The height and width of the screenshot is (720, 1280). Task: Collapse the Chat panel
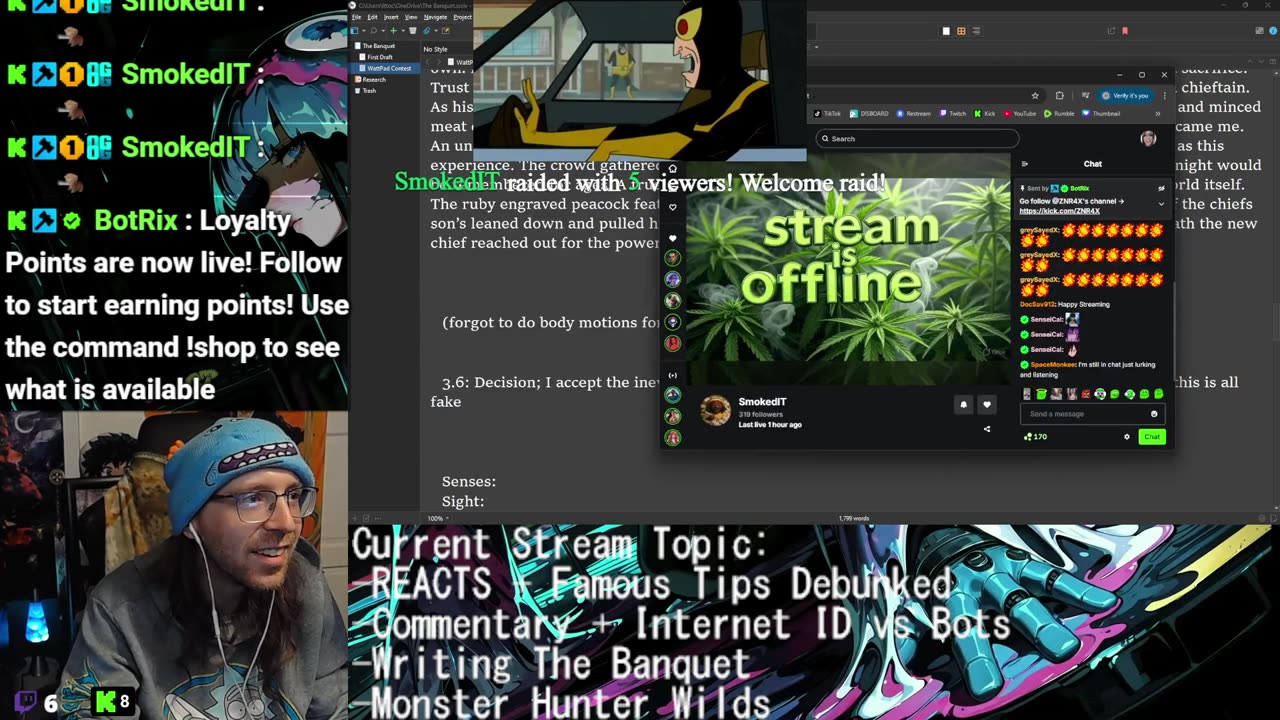tap(1025, 164)
